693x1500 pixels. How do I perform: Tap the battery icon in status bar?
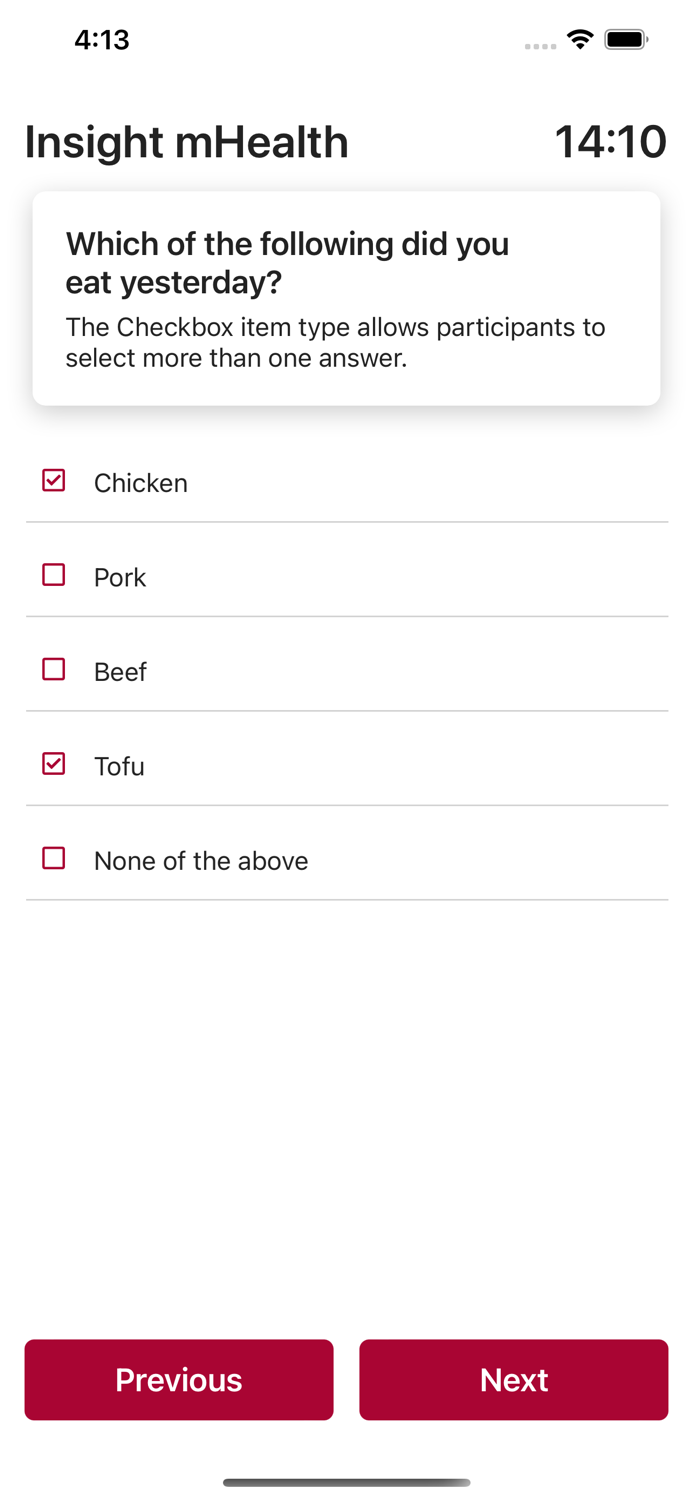(626, 40)
